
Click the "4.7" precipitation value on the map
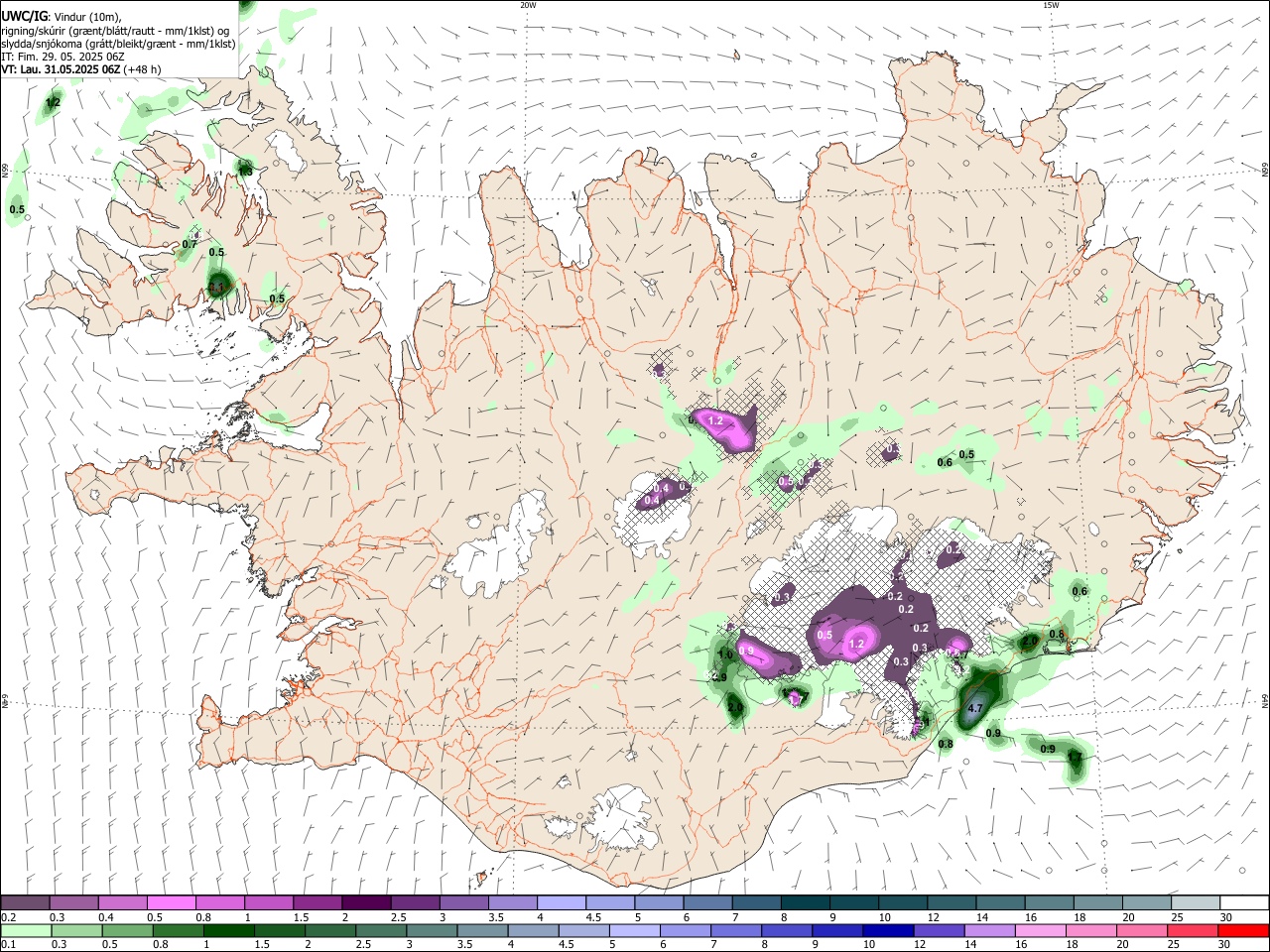point(975,708)
